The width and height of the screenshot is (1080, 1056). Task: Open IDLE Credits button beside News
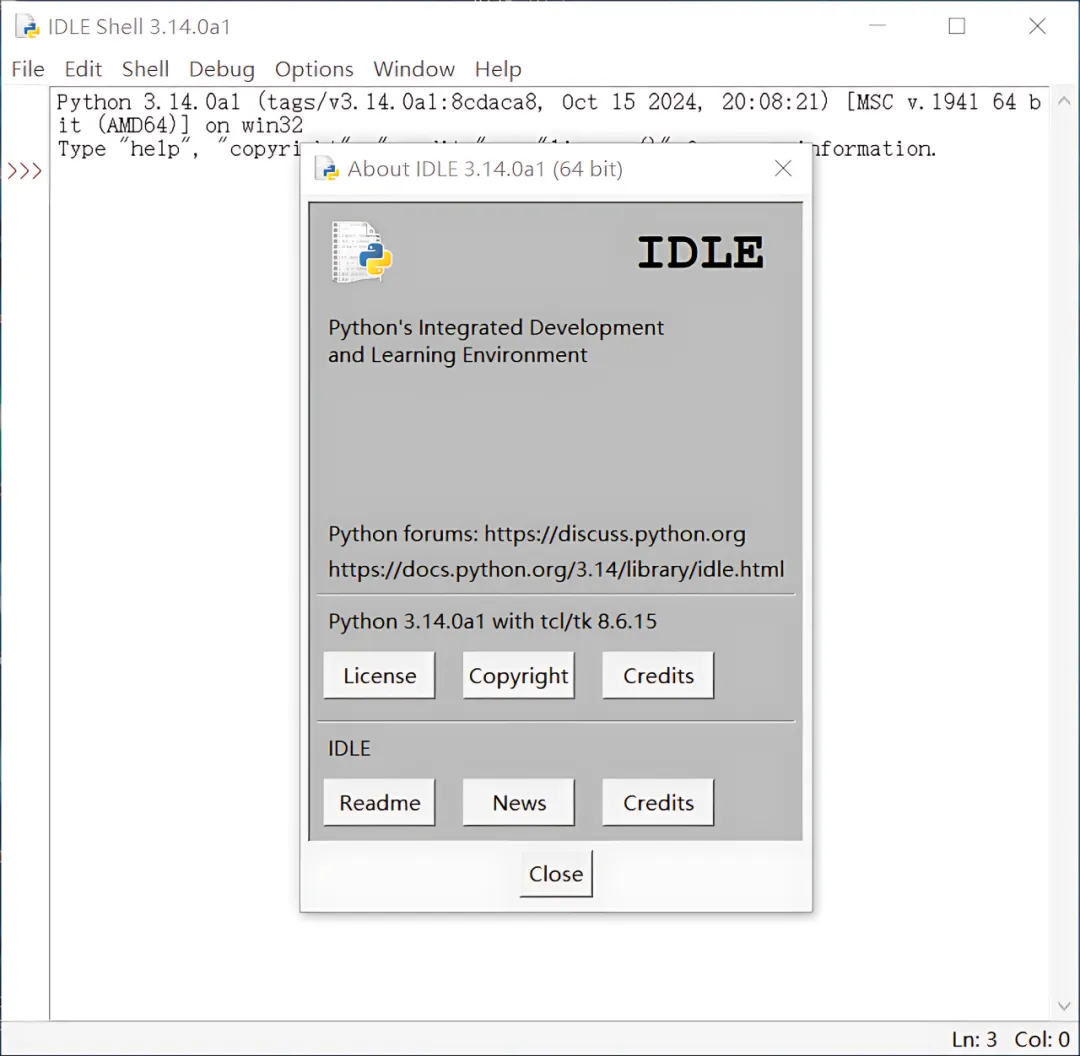(658, 803)
